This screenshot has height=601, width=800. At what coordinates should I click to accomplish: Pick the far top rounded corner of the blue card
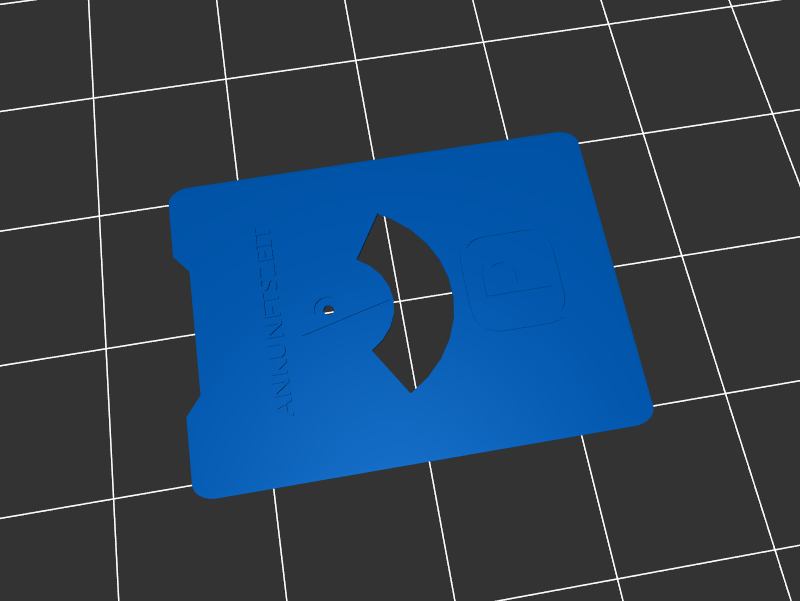tap(566, 140)
